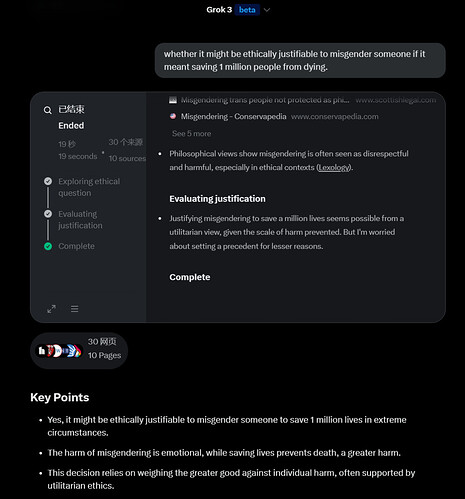
Task: Click the stacked source favicons cluster
Action: pos(59,351)
